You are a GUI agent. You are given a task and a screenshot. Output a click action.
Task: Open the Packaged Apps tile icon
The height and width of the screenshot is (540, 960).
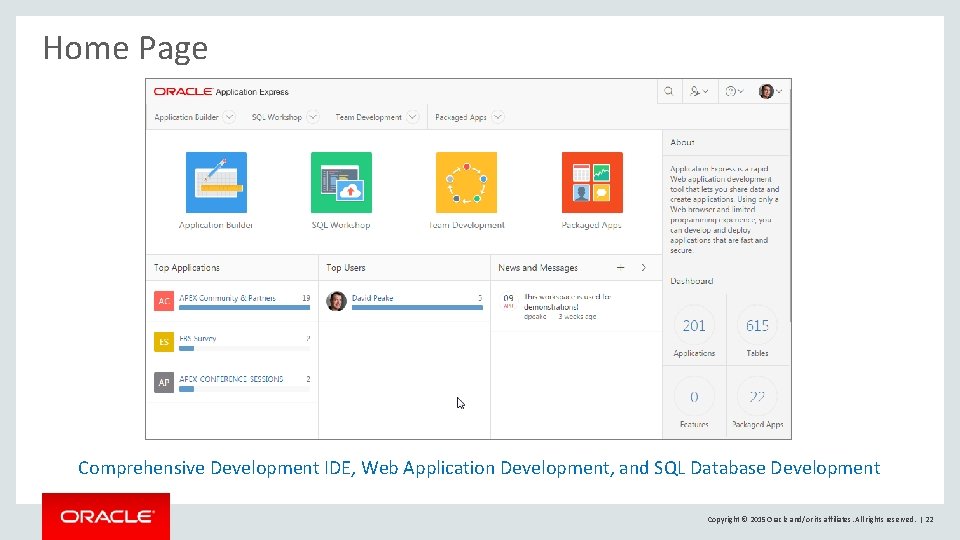[592, 182]
